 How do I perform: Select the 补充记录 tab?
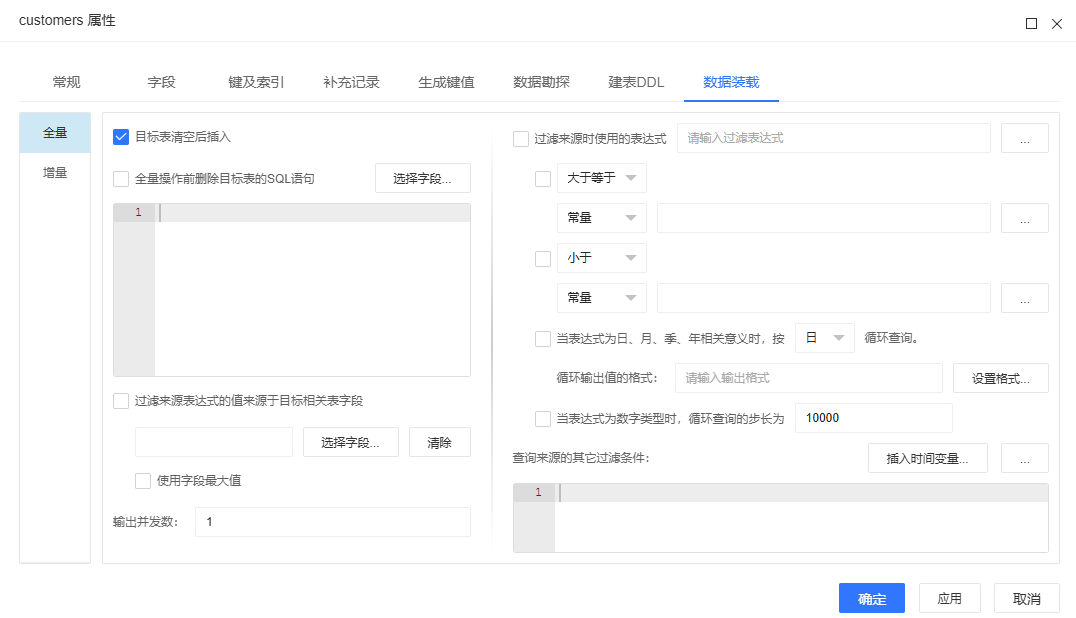tap(351, 82)
